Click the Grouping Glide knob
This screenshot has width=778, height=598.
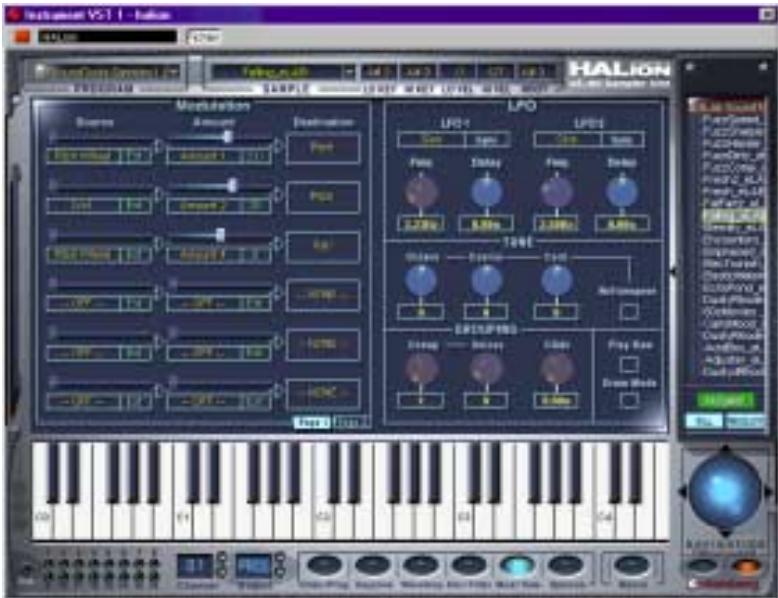[x=557, y=369]
